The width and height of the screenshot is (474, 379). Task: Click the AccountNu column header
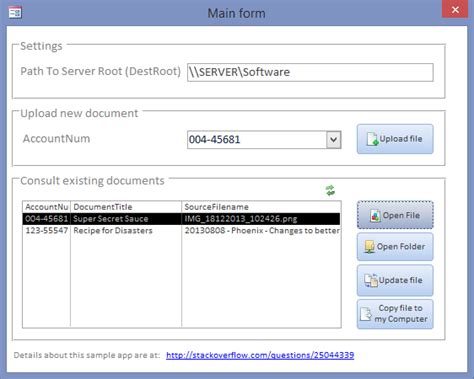click(47, 207)
